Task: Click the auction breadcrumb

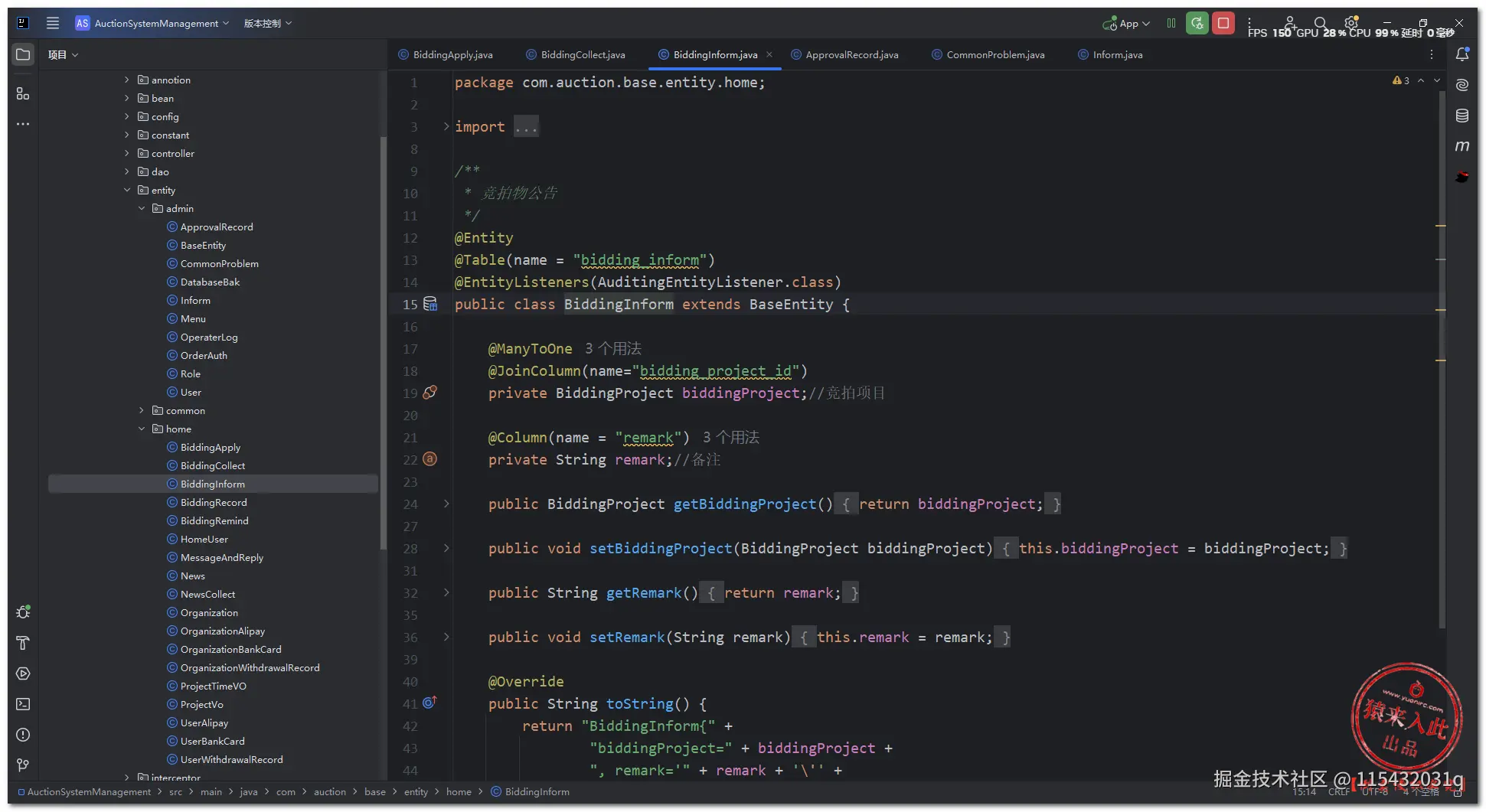Action: [330, 791]
